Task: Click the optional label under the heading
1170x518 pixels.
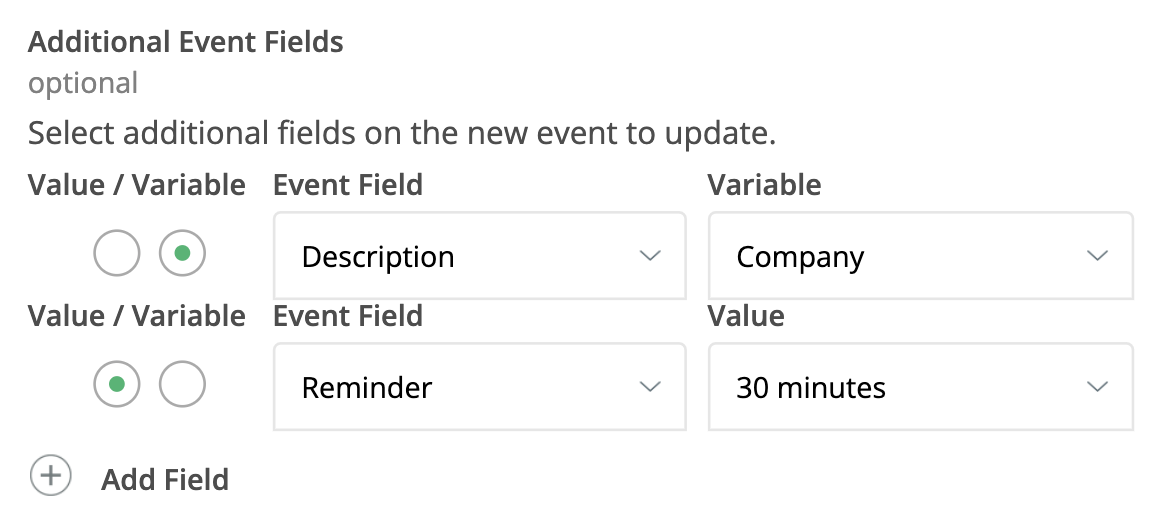Action: click(83, 83)
